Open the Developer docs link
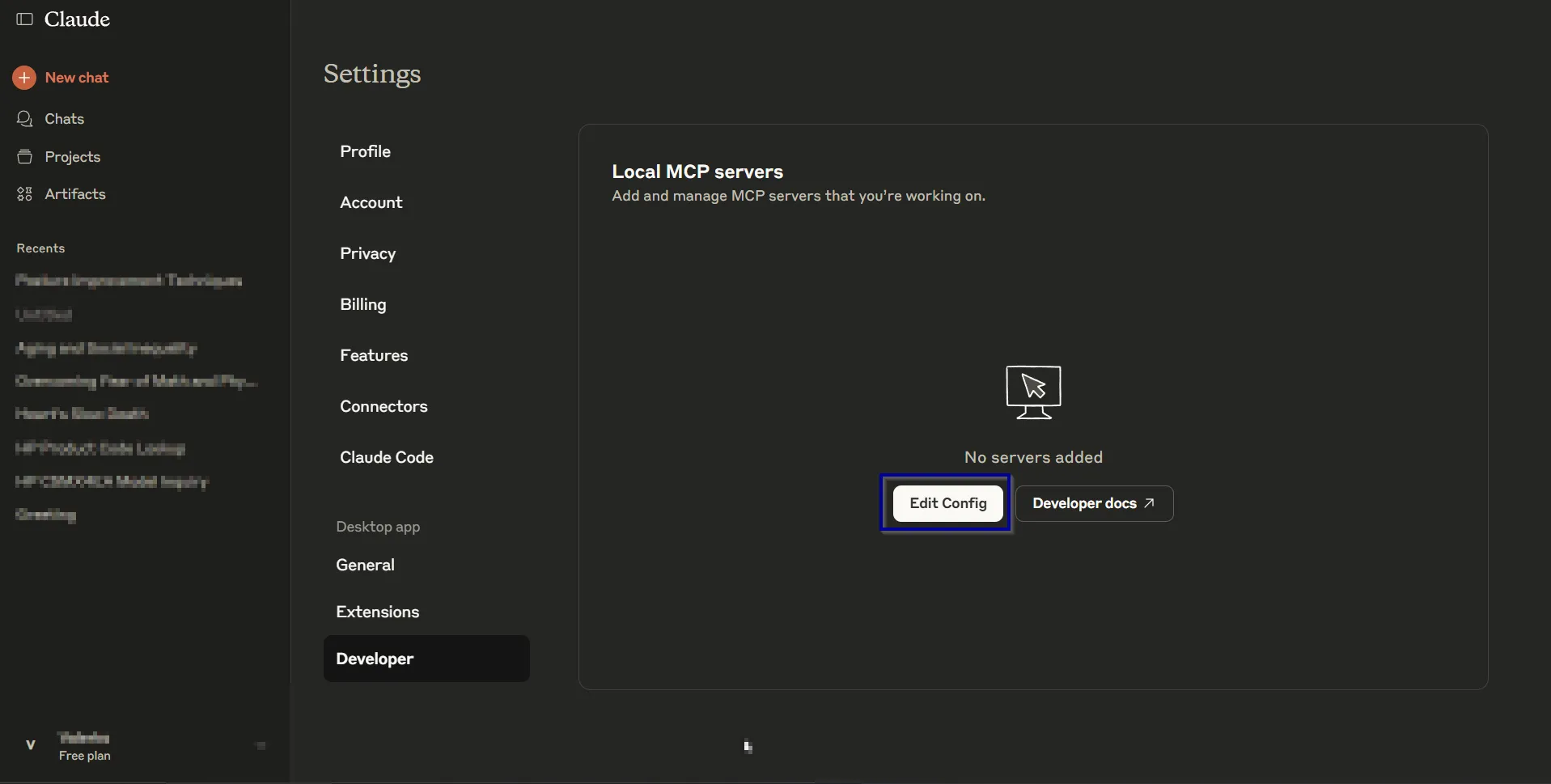1551x784 pixels. tap(1095, 503)
